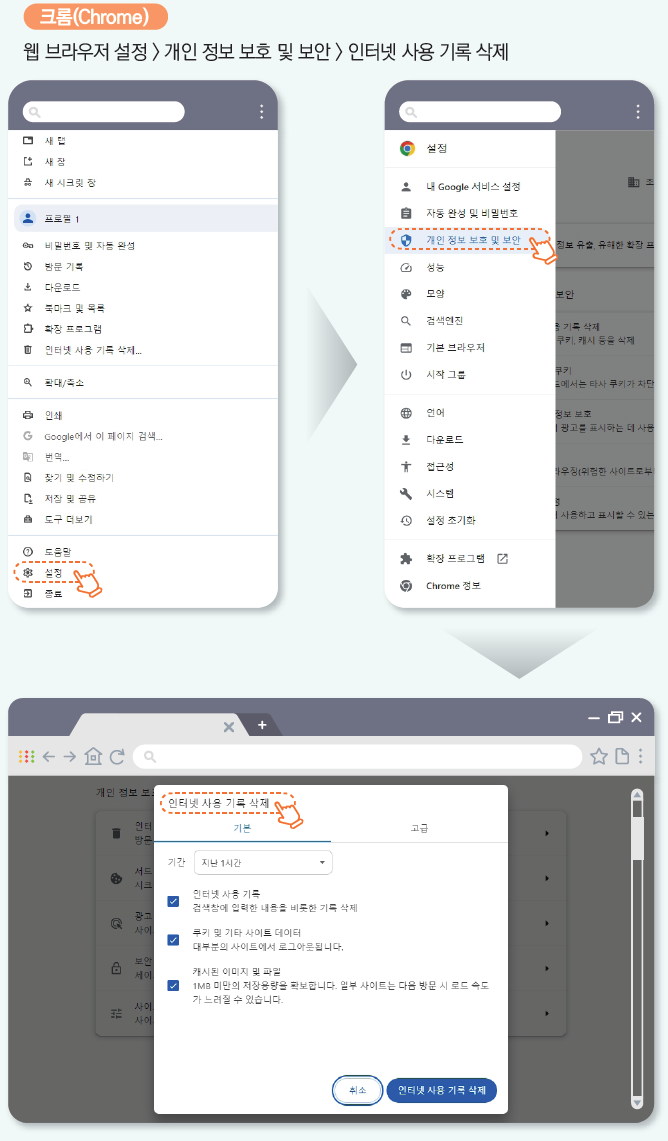Toggle the 인터넷 사용 기록 checkbox

pos(173,901)
